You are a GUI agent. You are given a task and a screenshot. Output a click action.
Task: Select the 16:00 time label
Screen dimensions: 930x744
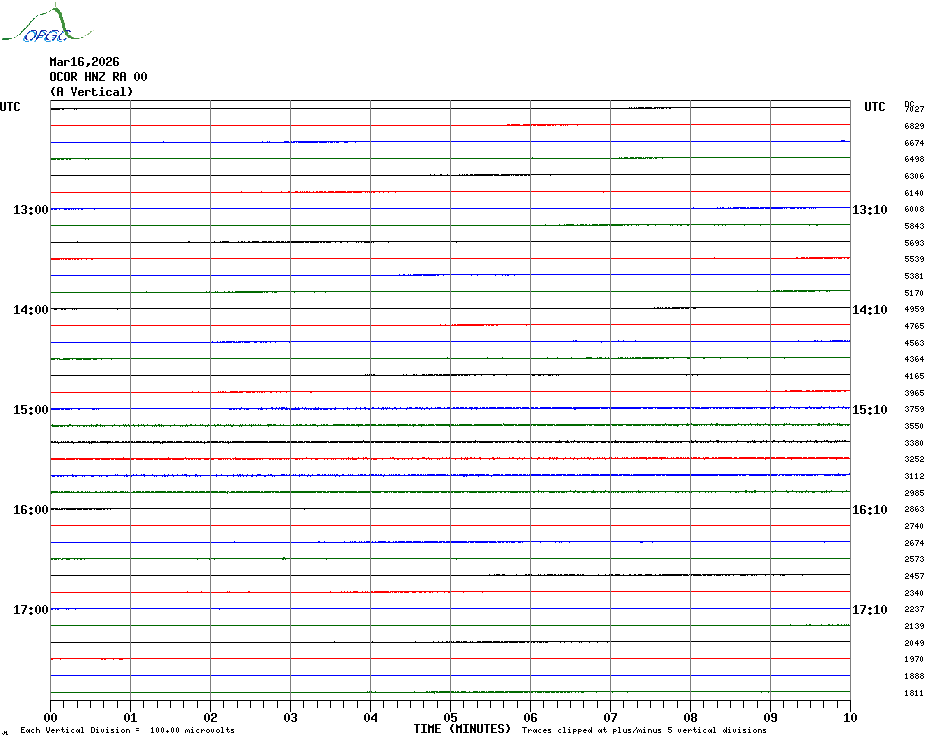[x=31, y=510]
